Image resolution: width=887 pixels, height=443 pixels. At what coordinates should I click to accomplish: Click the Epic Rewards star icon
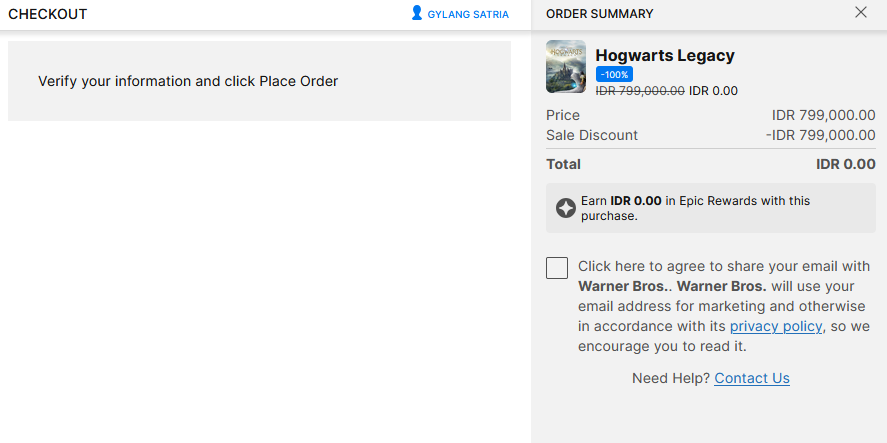click(566, 208)
